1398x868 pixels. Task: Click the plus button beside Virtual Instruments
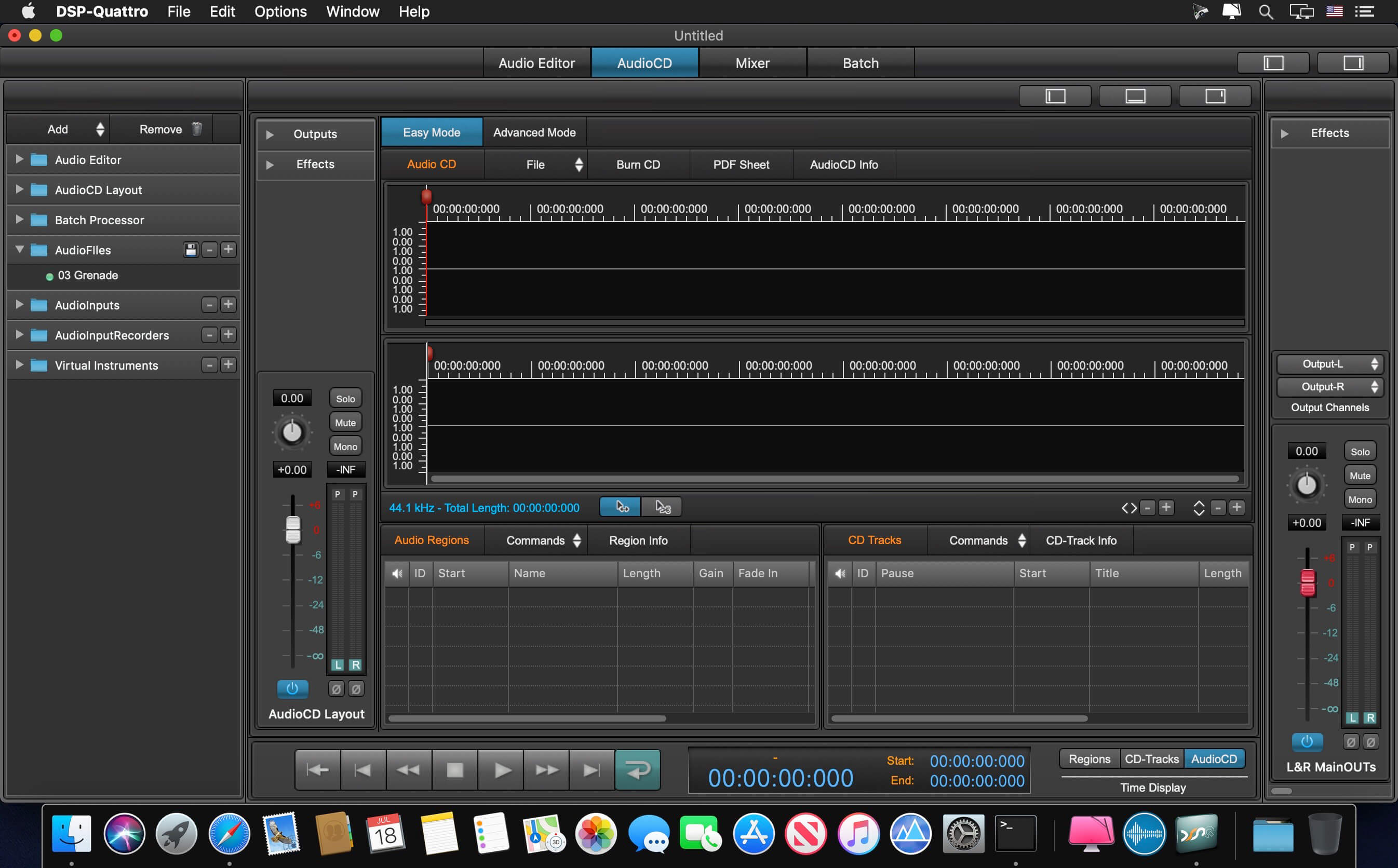click(x=228, y=365)
